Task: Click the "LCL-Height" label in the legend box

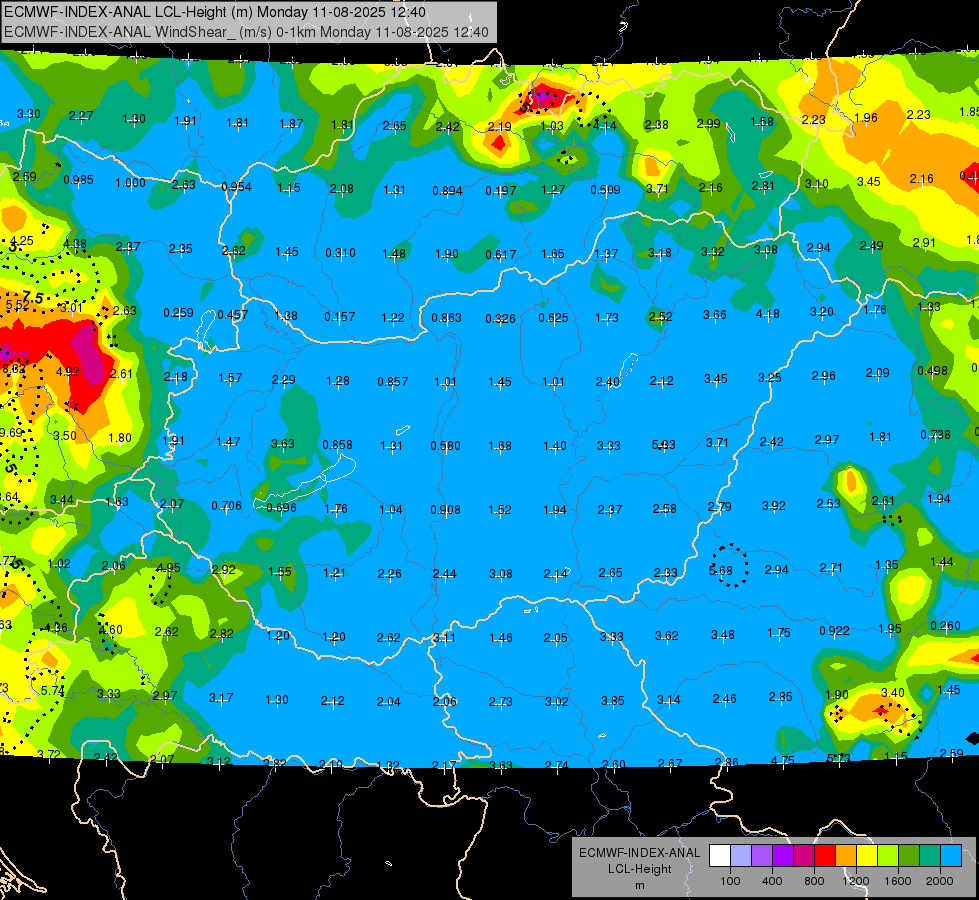Action: click(639, 869)
